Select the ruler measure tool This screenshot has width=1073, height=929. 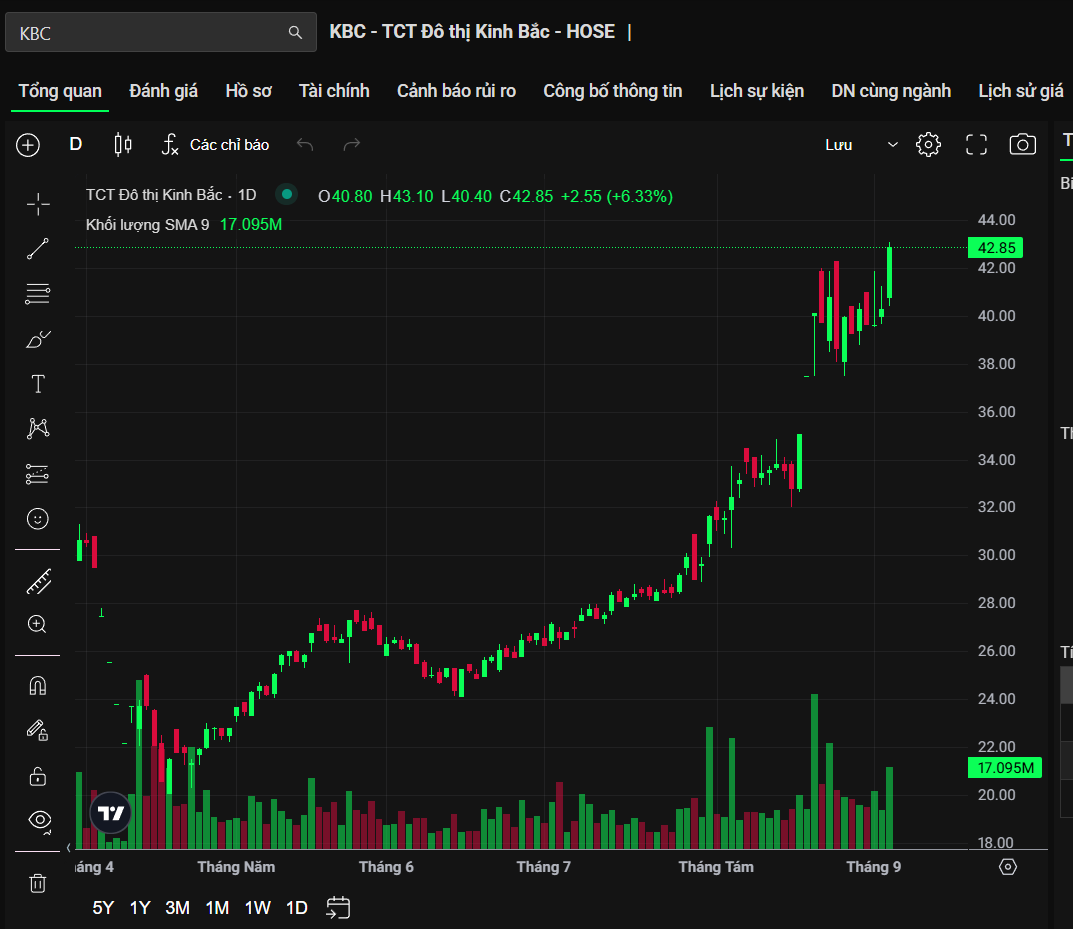point(38,581)
